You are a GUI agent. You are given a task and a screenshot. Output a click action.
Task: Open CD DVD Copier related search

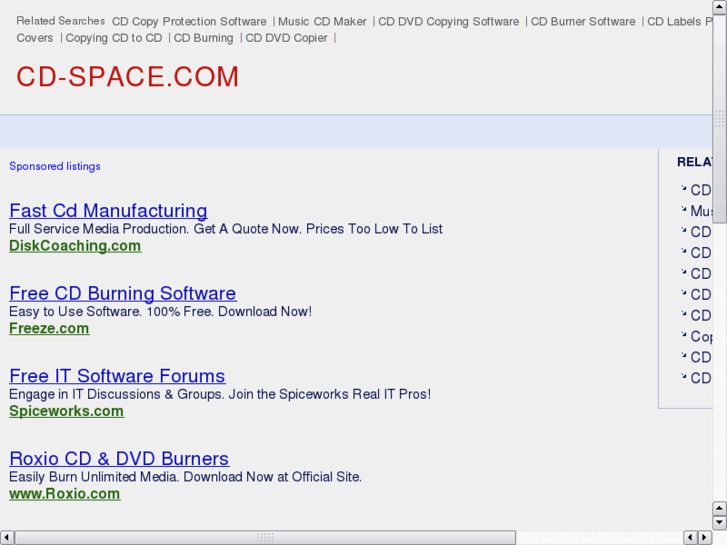286,38
